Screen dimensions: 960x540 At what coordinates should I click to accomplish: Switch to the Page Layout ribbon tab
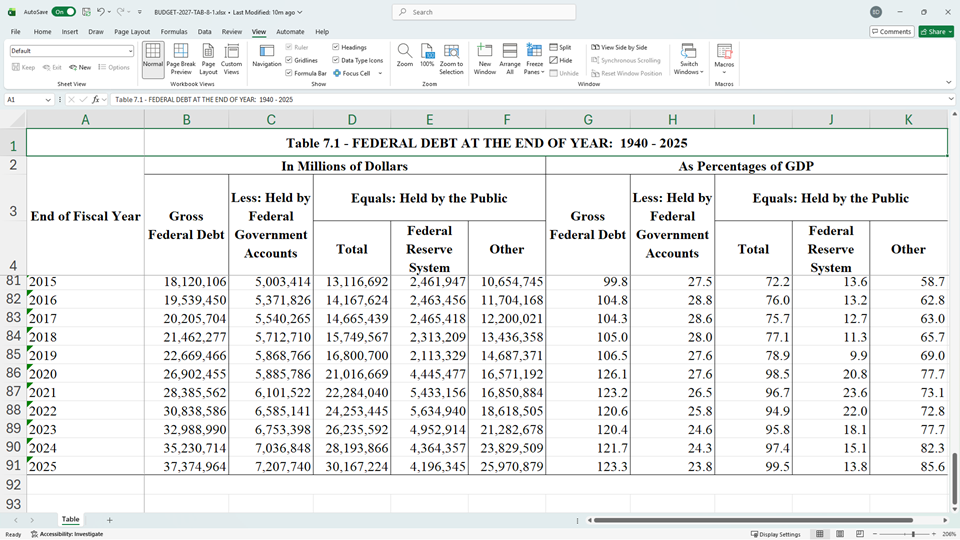pyautogui.click(x=132, y=32)
